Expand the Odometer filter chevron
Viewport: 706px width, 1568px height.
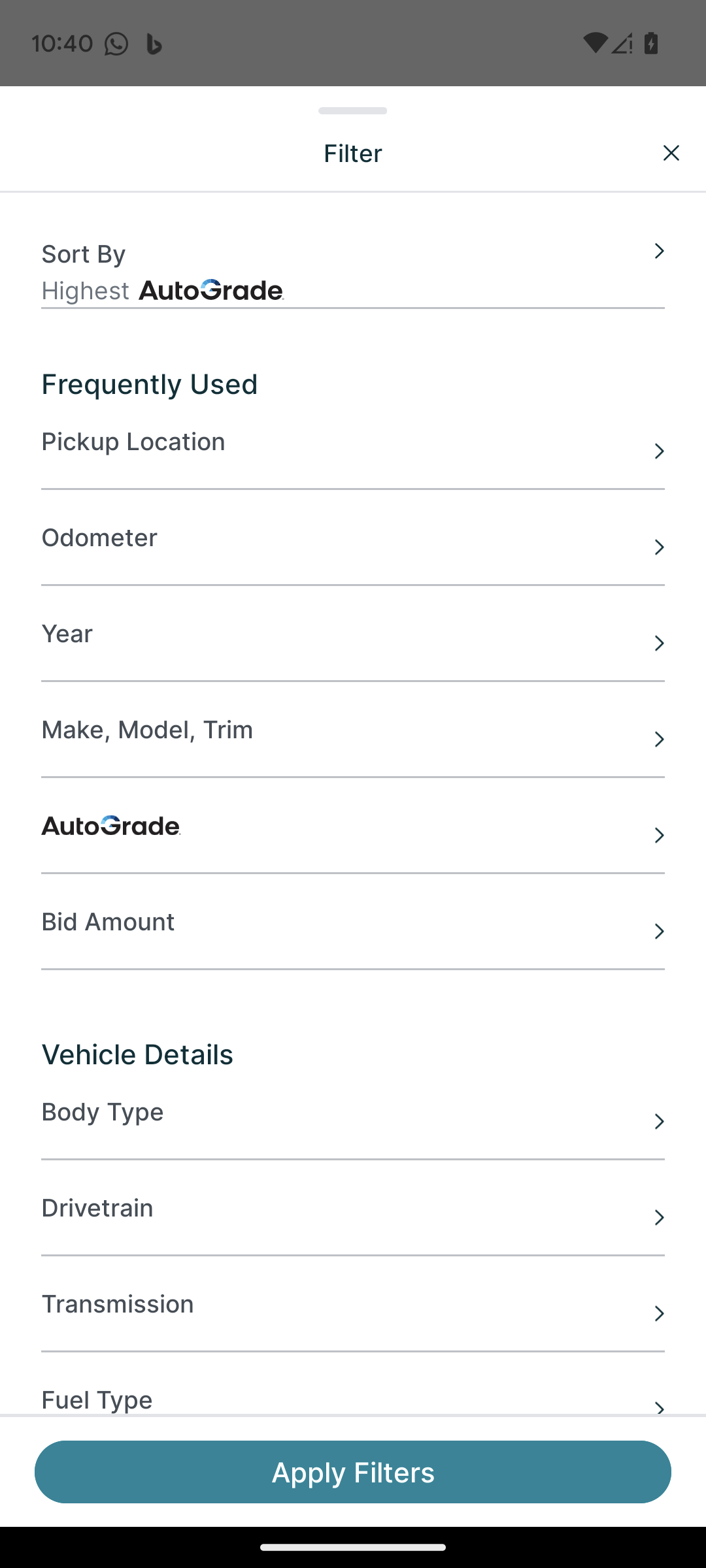point(659,547)
